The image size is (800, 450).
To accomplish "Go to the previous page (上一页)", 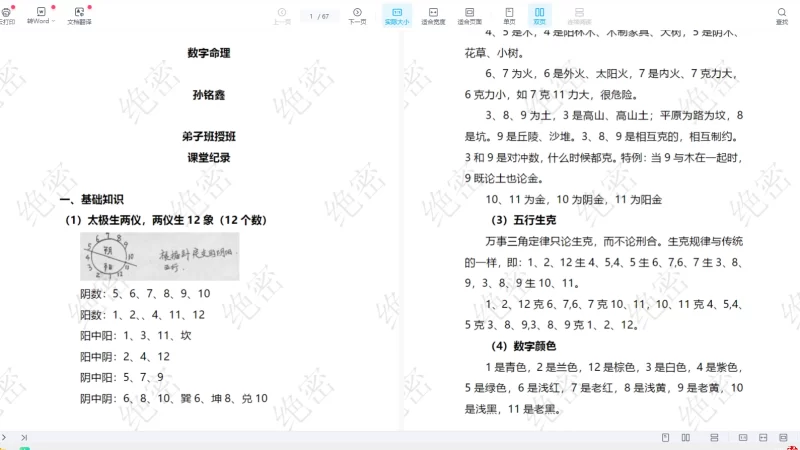I will coord(282,15).
